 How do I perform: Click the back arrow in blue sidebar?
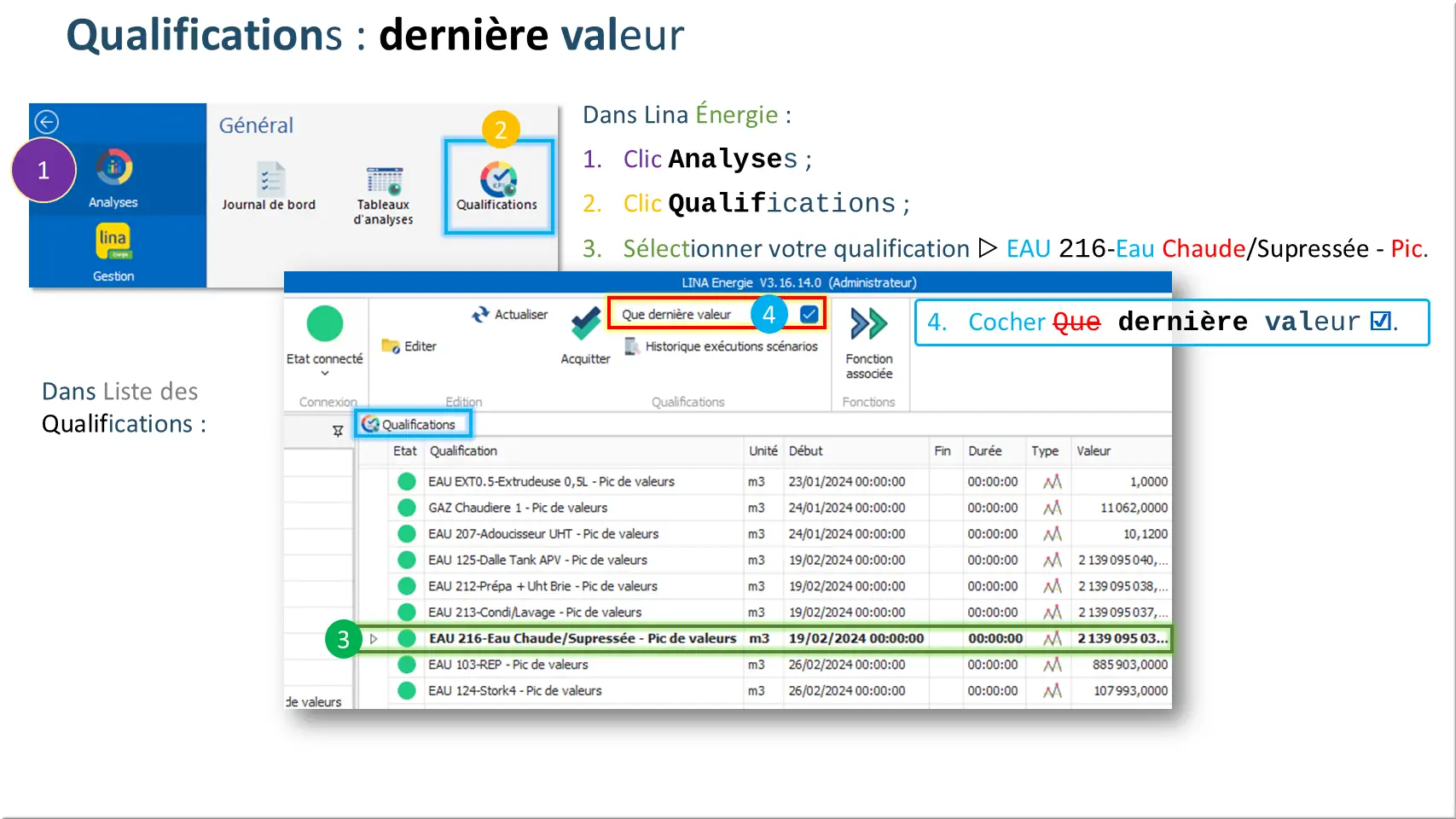pos(46,122)
